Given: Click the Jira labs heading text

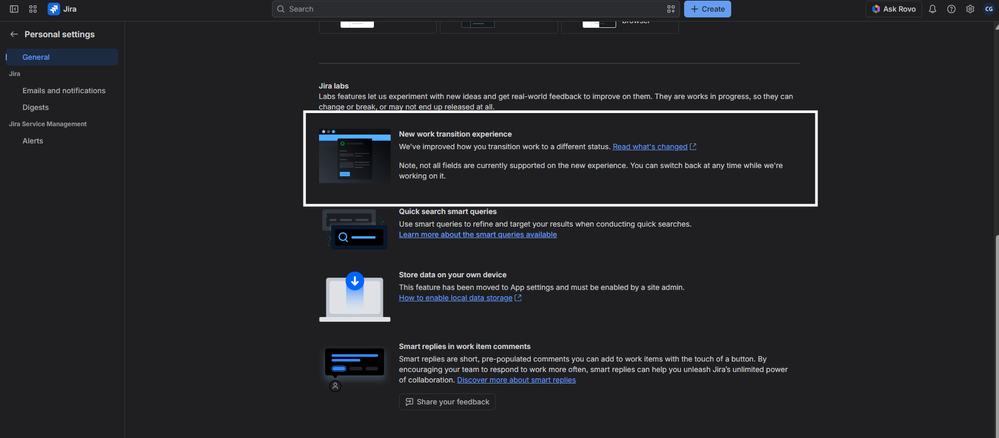Looking at the screenshot, I should coord(334,86).
